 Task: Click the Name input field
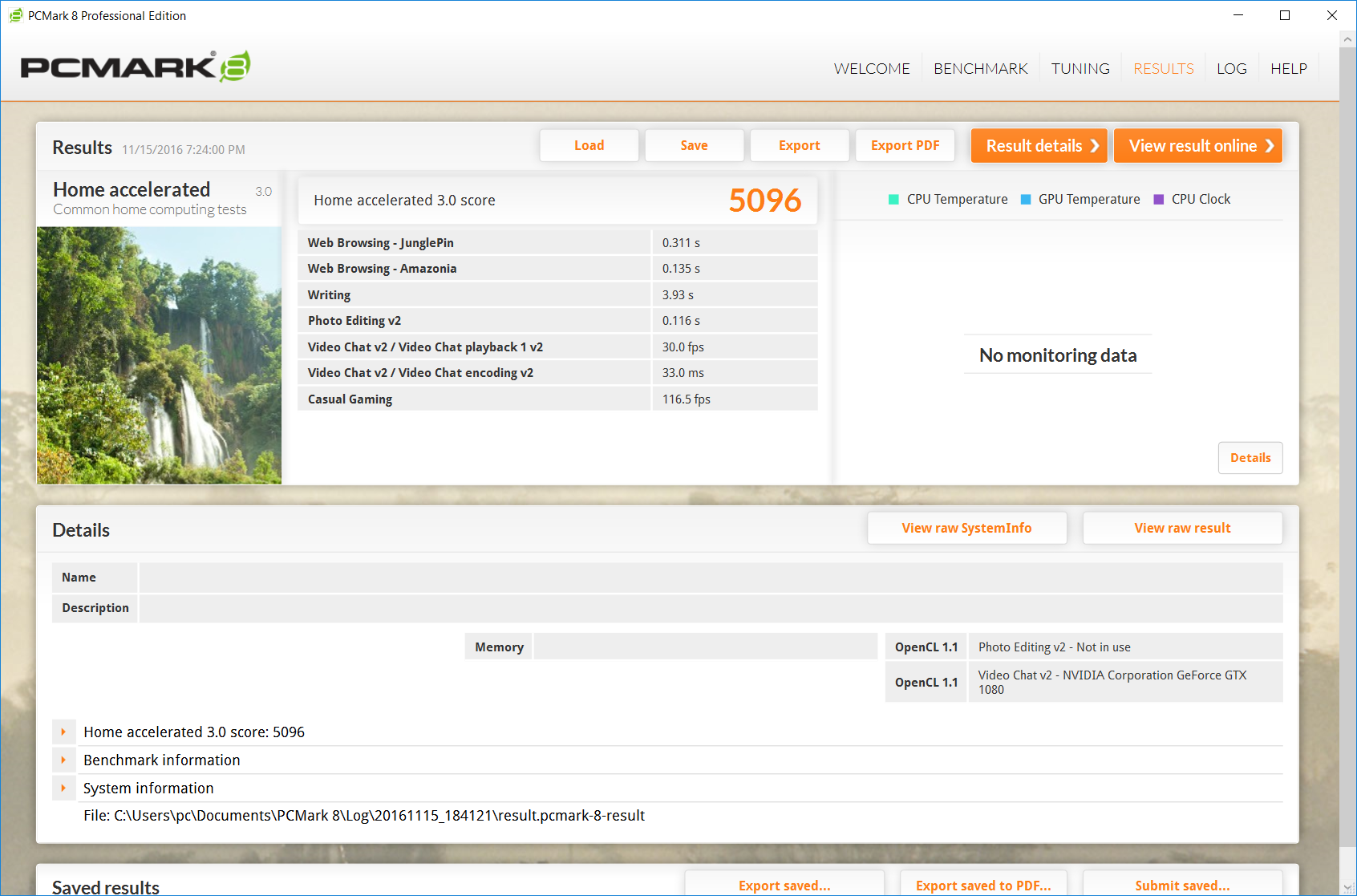[711, 578]
